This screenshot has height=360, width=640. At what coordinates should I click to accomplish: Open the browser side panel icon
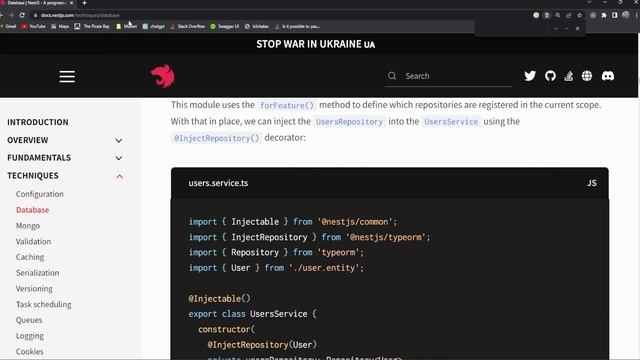pyautogui.click(x=615, y=15)
